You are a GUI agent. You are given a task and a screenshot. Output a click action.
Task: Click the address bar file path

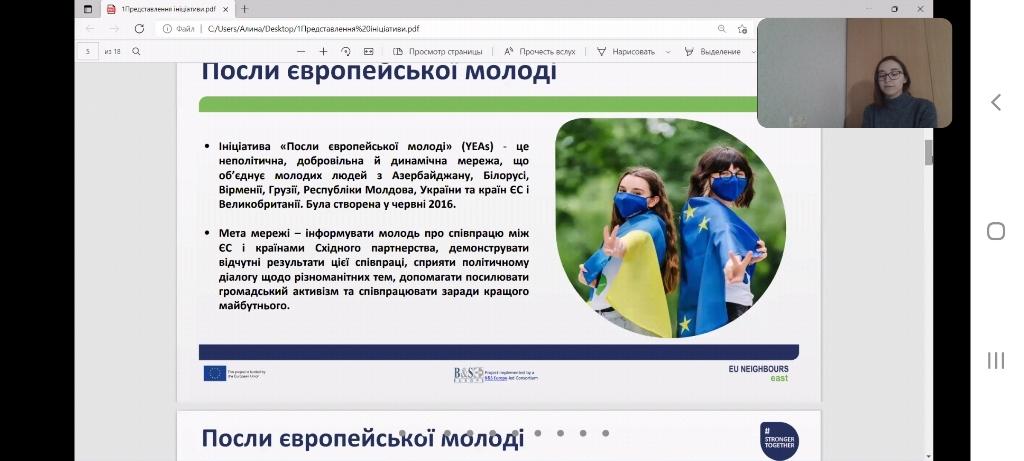pyautogui.click(x=300, y=29)
